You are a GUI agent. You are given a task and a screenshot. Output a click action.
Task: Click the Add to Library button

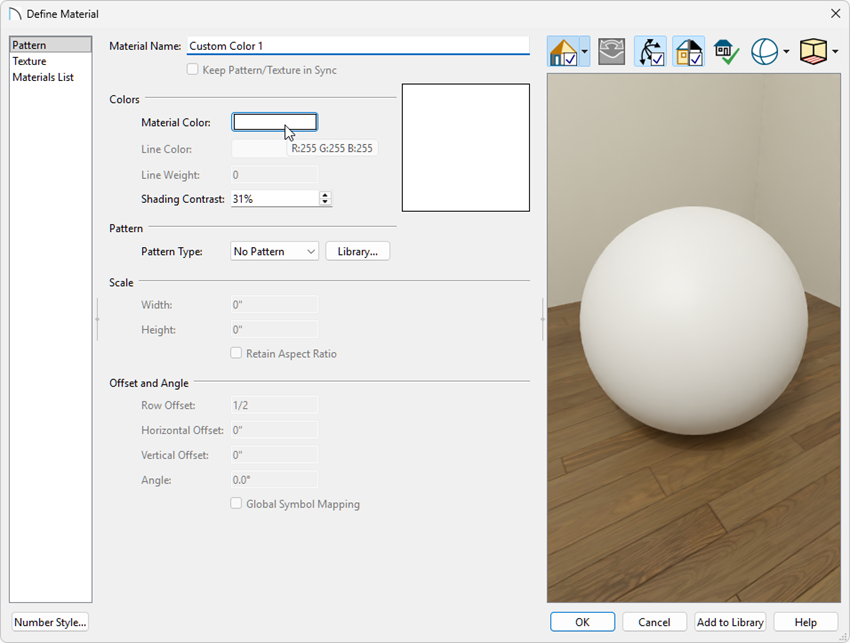(x=730, y=621)
